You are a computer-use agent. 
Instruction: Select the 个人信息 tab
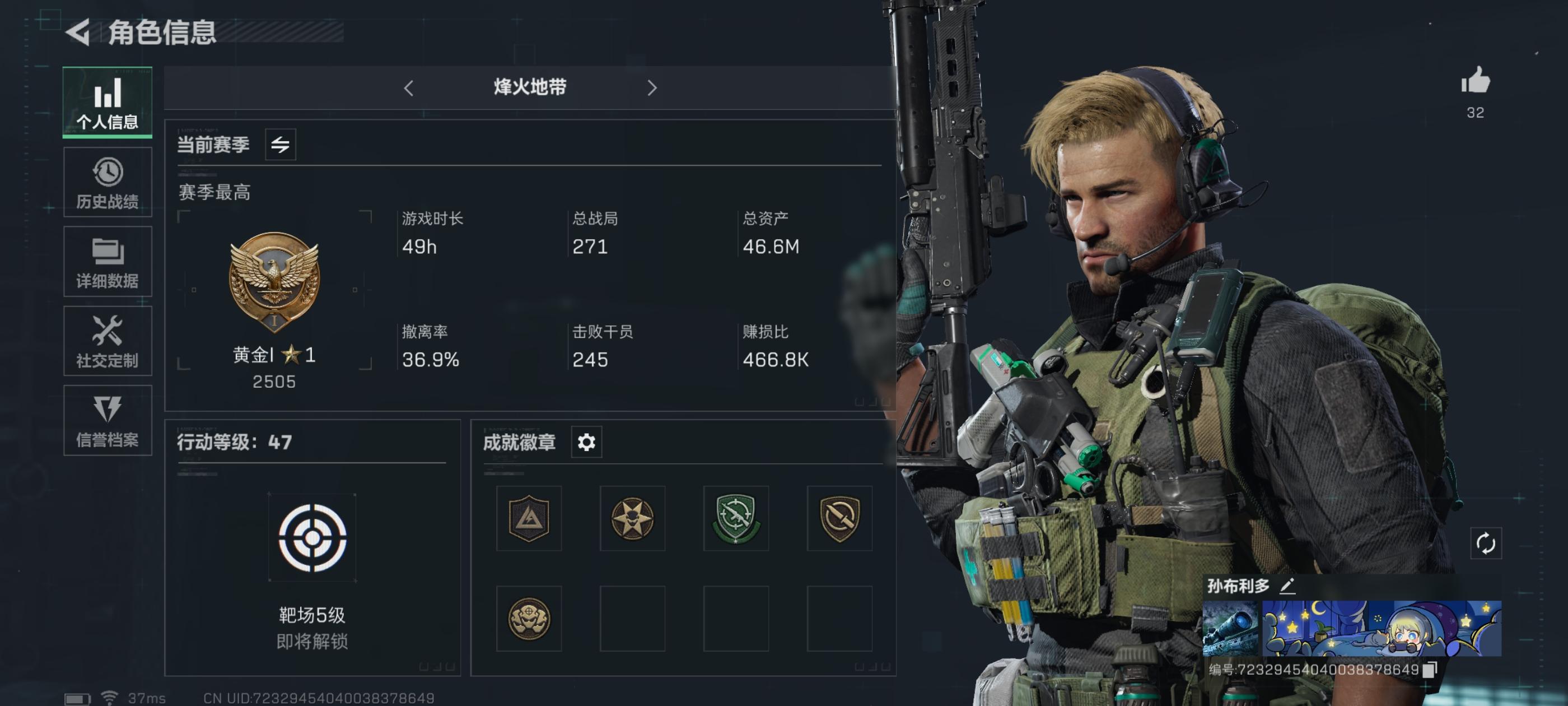108,102
